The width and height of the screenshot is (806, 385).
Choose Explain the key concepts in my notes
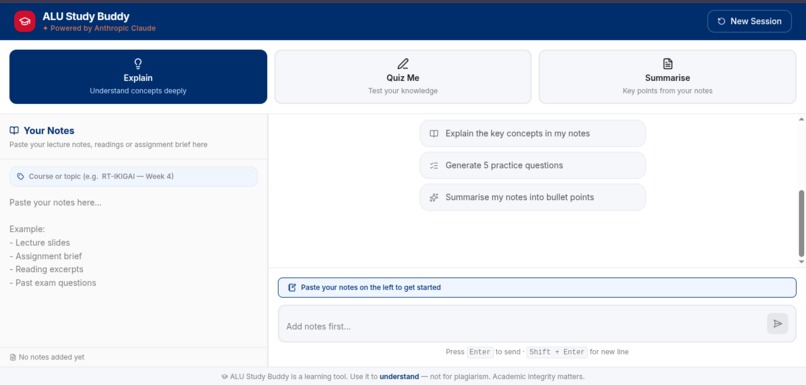click(533, 134)
